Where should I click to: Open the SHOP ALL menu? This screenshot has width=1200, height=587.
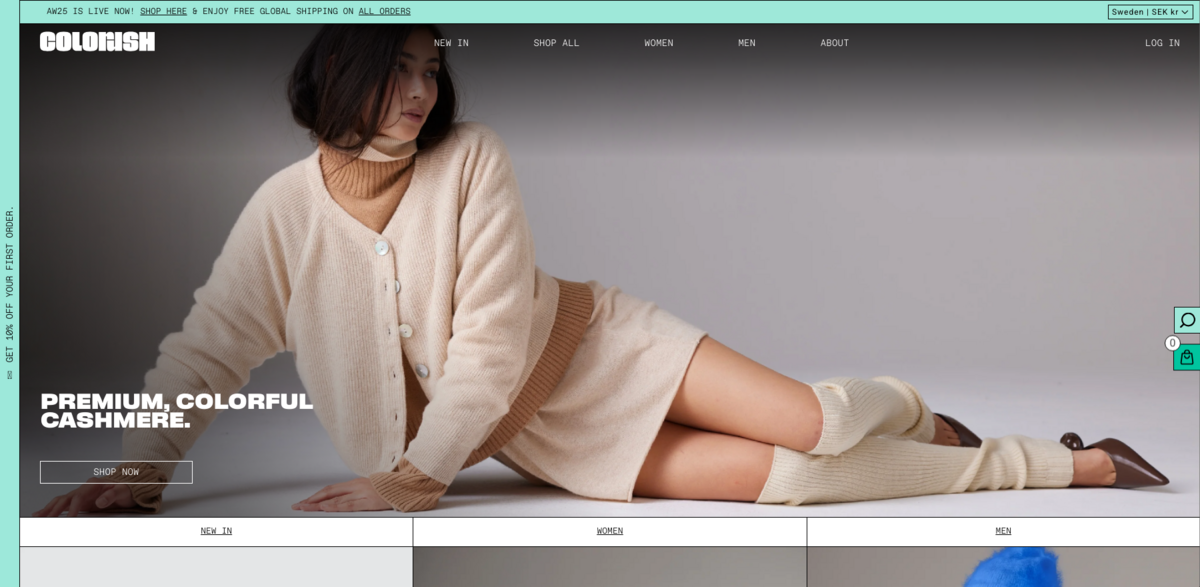coord(556,43)
